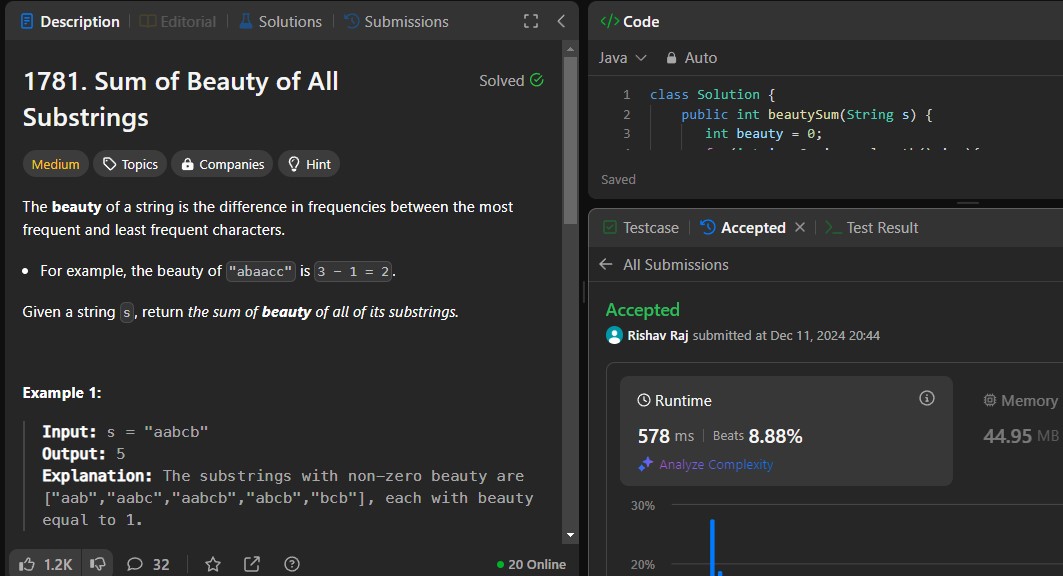Click the tall blue runtime histogram bar
The image size is (1063, 576).
click(x=713, y=548)
